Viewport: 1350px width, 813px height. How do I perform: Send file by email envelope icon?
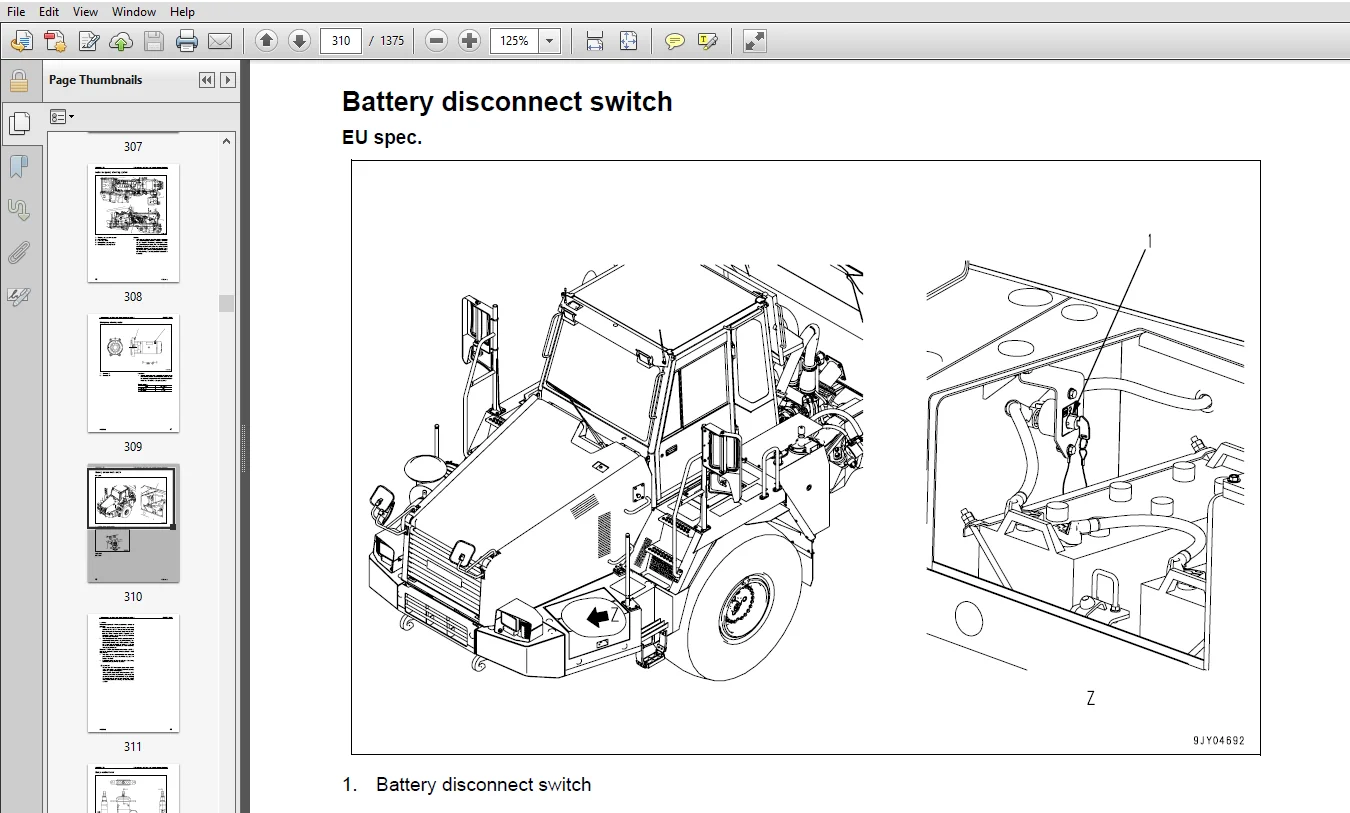(x=219, y=41)
